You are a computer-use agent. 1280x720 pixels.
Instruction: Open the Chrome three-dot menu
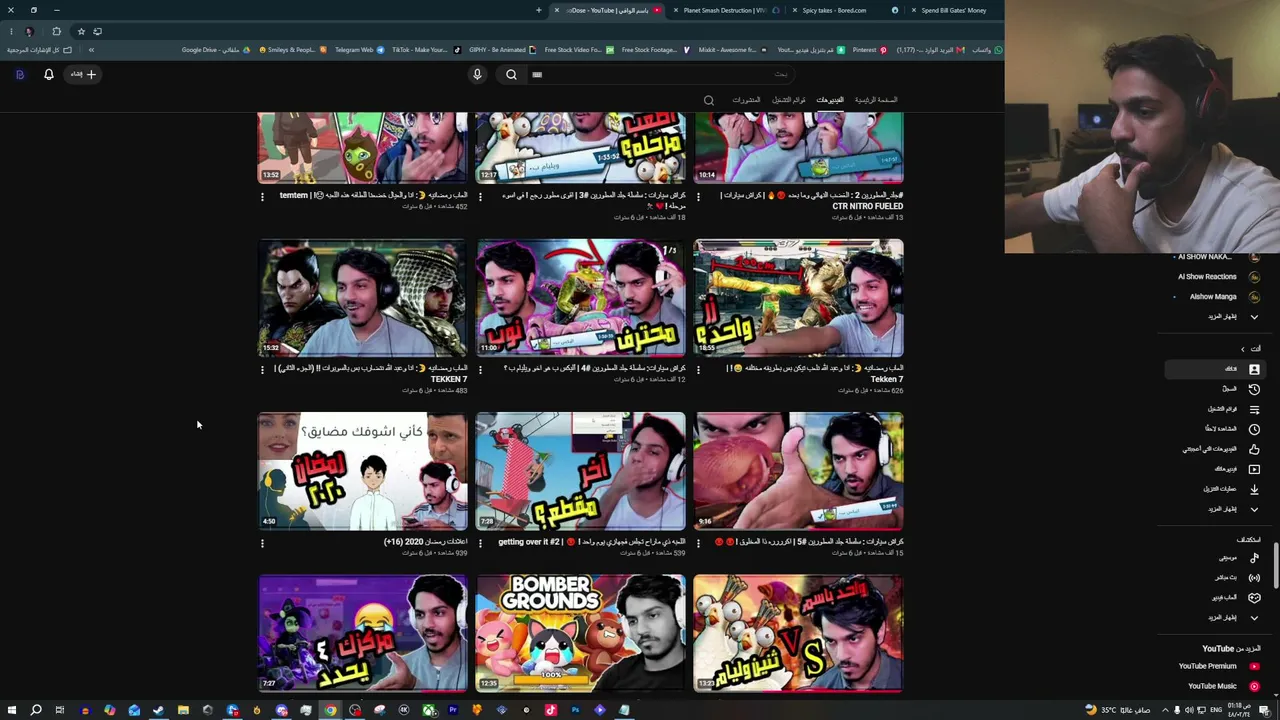(11, 31)
